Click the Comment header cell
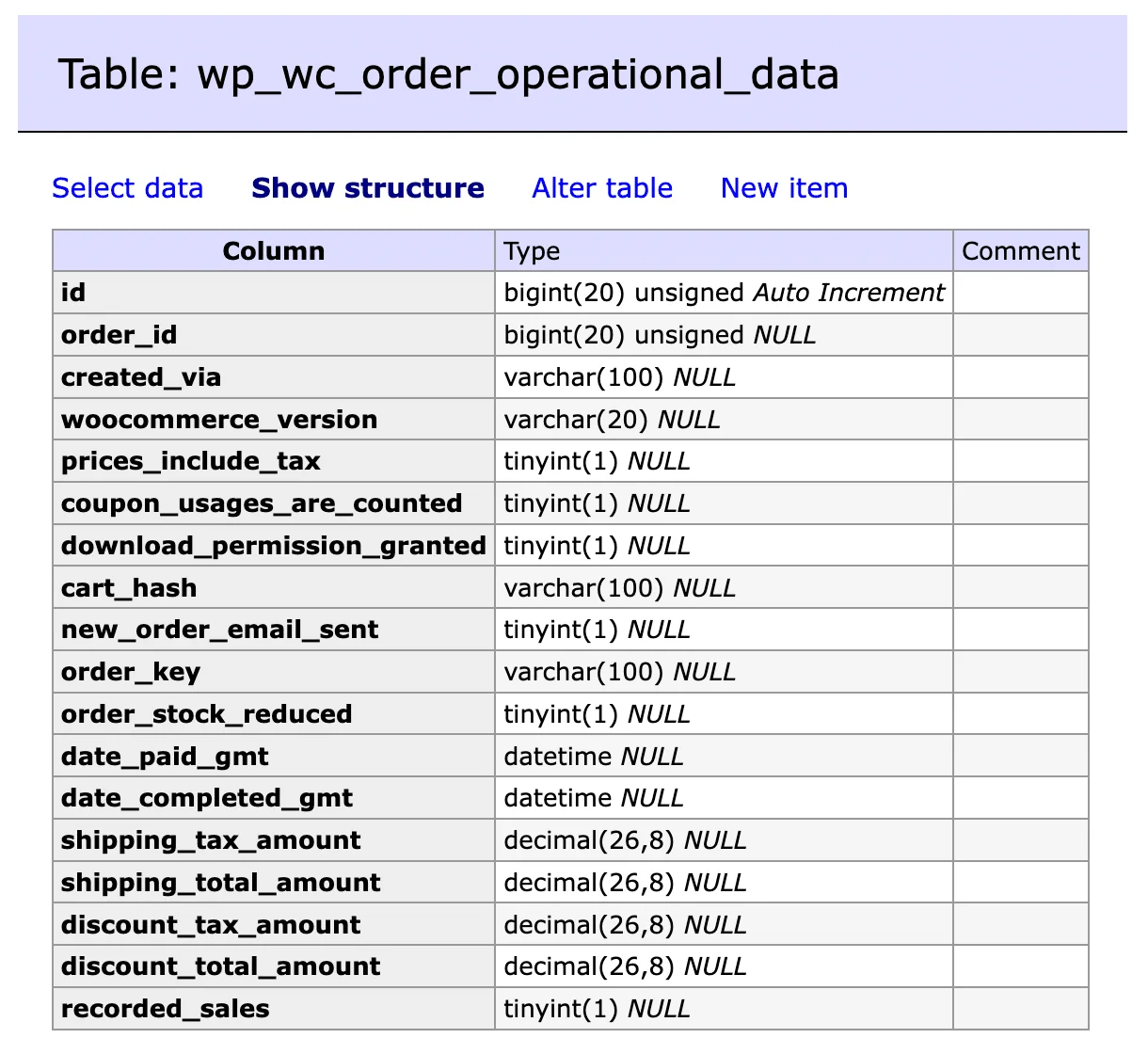The height and width of the screenshot is (1054, 1148). [1021, 251]
